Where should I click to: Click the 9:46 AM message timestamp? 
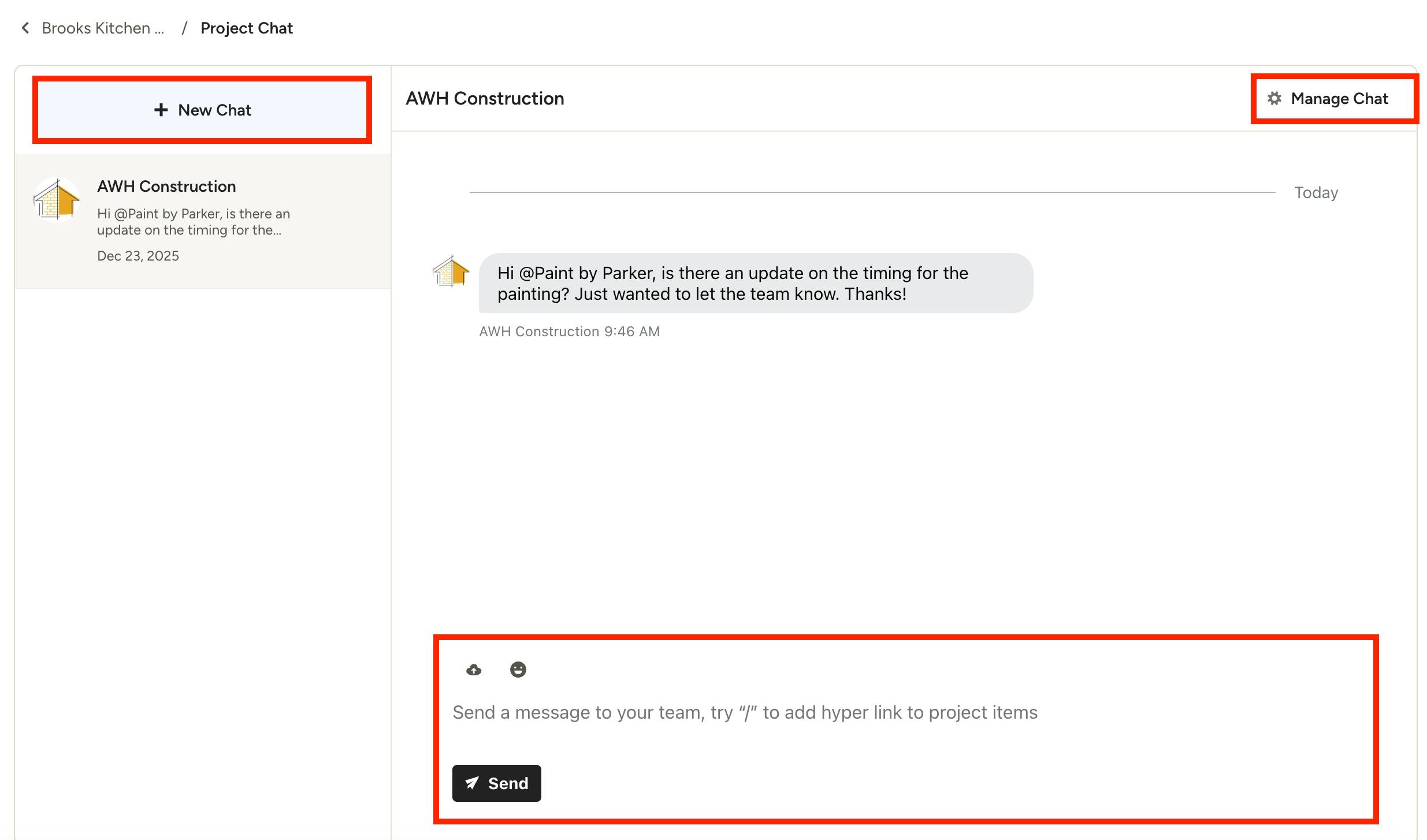click(631, 332)
